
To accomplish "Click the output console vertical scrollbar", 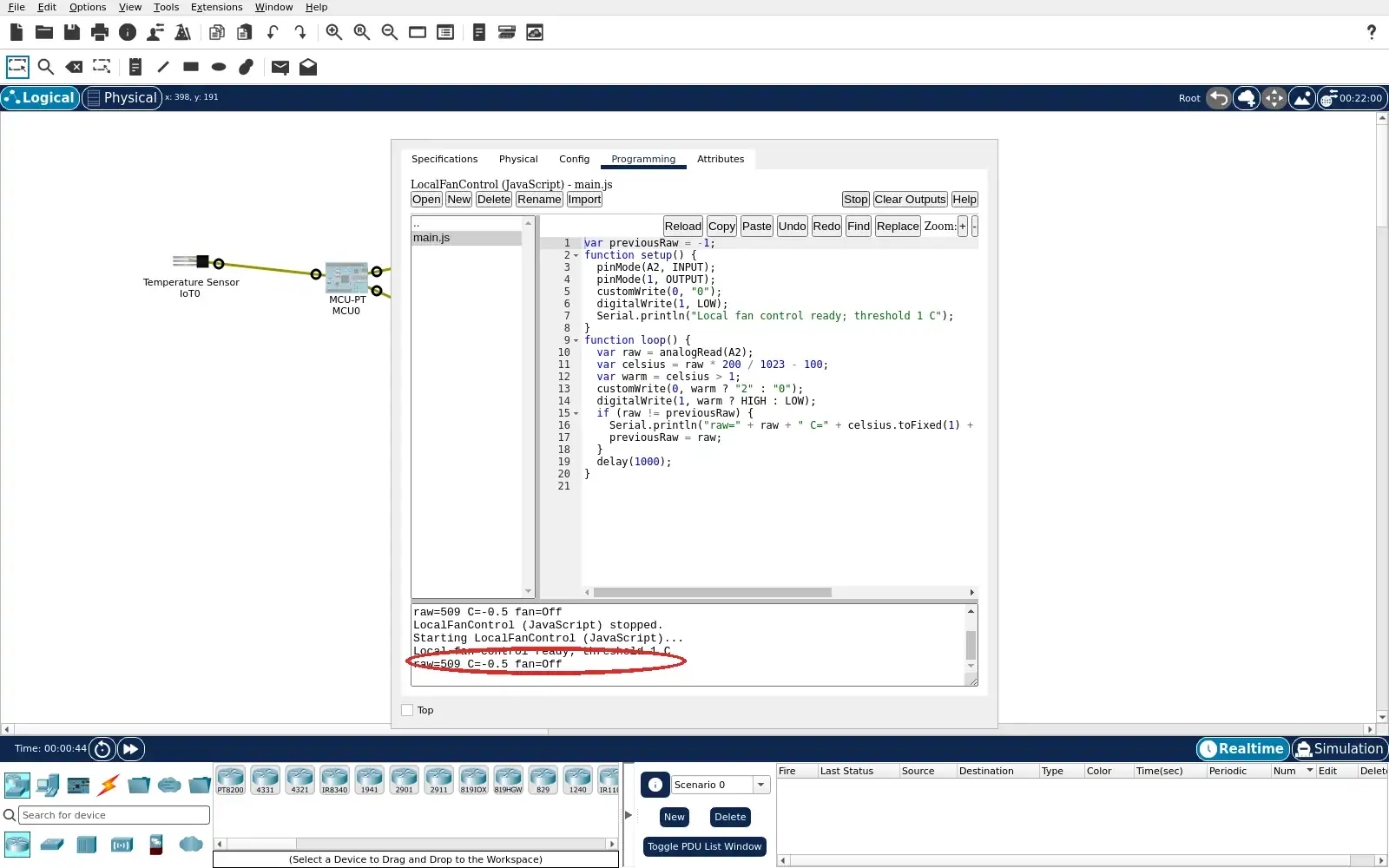I will pos(971,645).
